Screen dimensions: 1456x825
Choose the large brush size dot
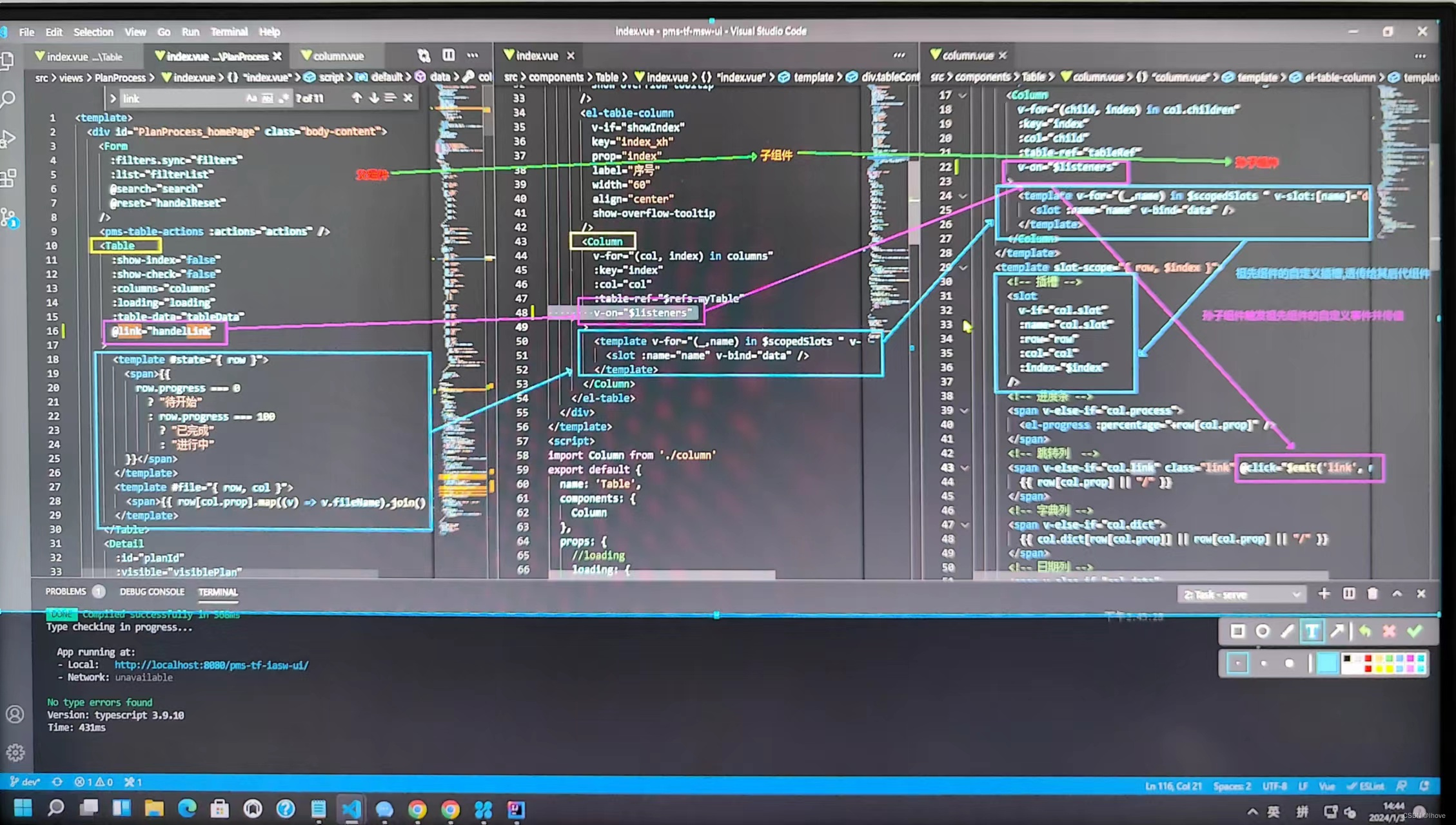pos(1289,663)
